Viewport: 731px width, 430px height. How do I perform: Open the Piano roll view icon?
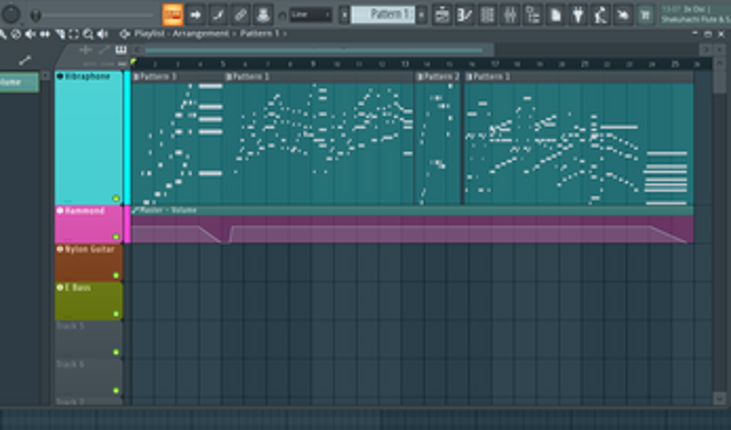(x=464, y=15)
